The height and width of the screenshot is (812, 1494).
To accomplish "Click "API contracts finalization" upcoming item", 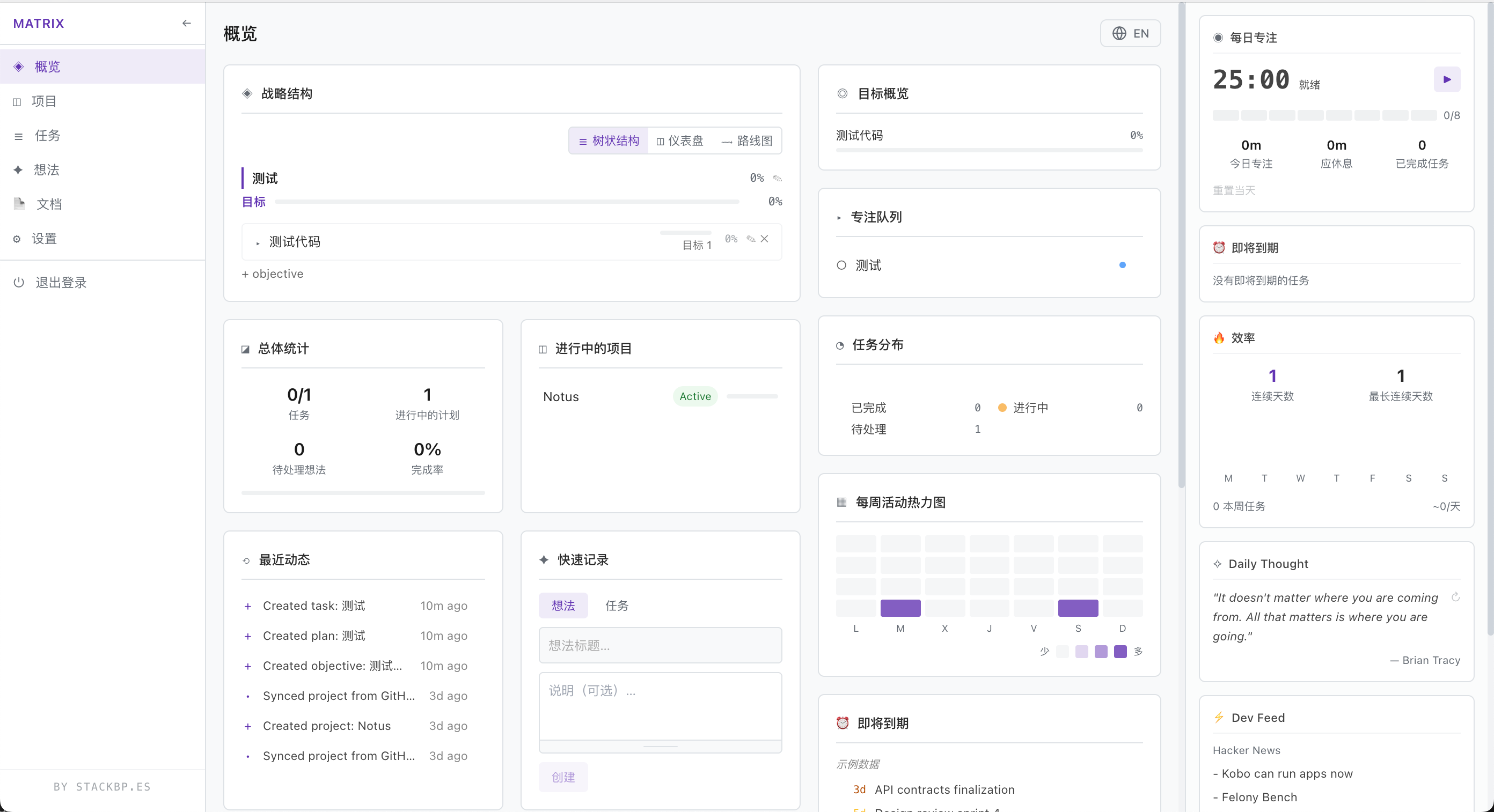I will 944,789.
